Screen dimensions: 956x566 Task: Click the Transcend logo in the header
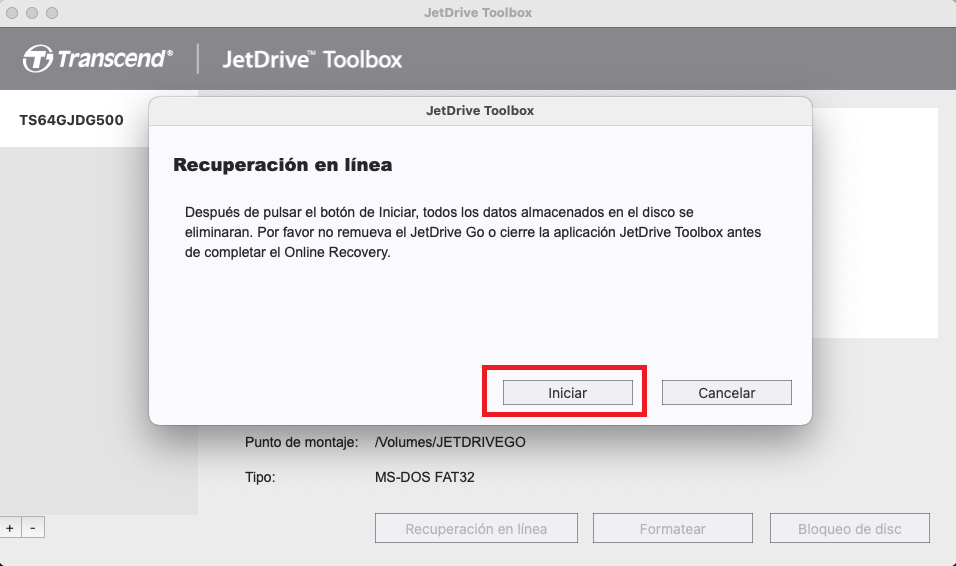(x=98, y=59)
